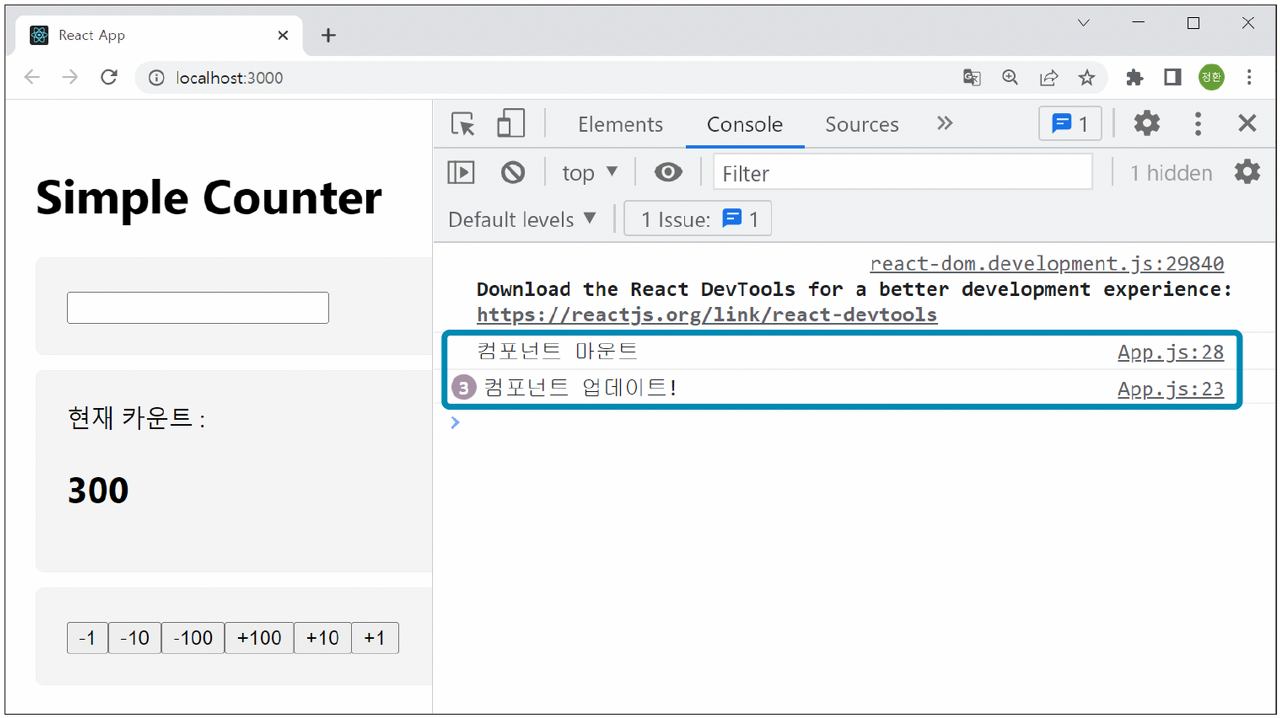Go back in browser history
1280x718 pixels.
pyautogui.click(x=32, y=77)
